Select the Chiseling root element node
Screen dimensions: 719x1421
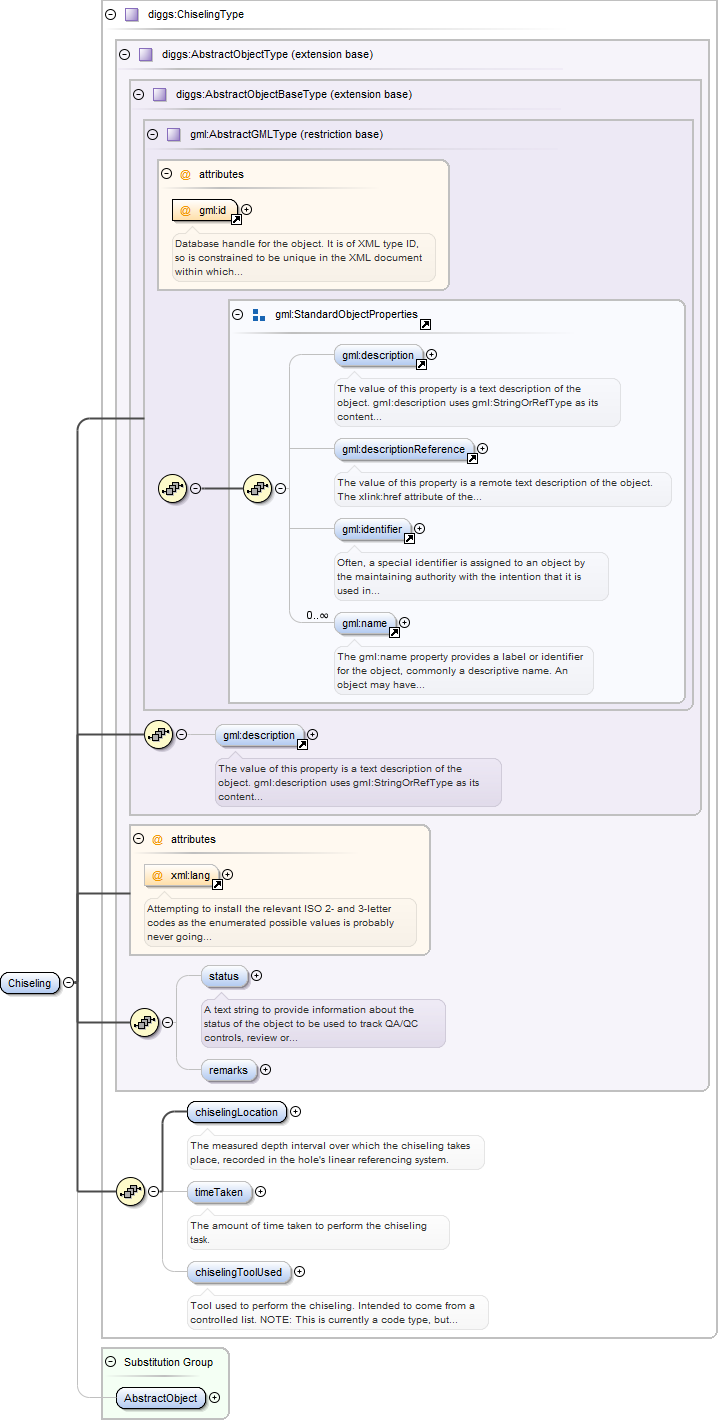click(30, 983)
